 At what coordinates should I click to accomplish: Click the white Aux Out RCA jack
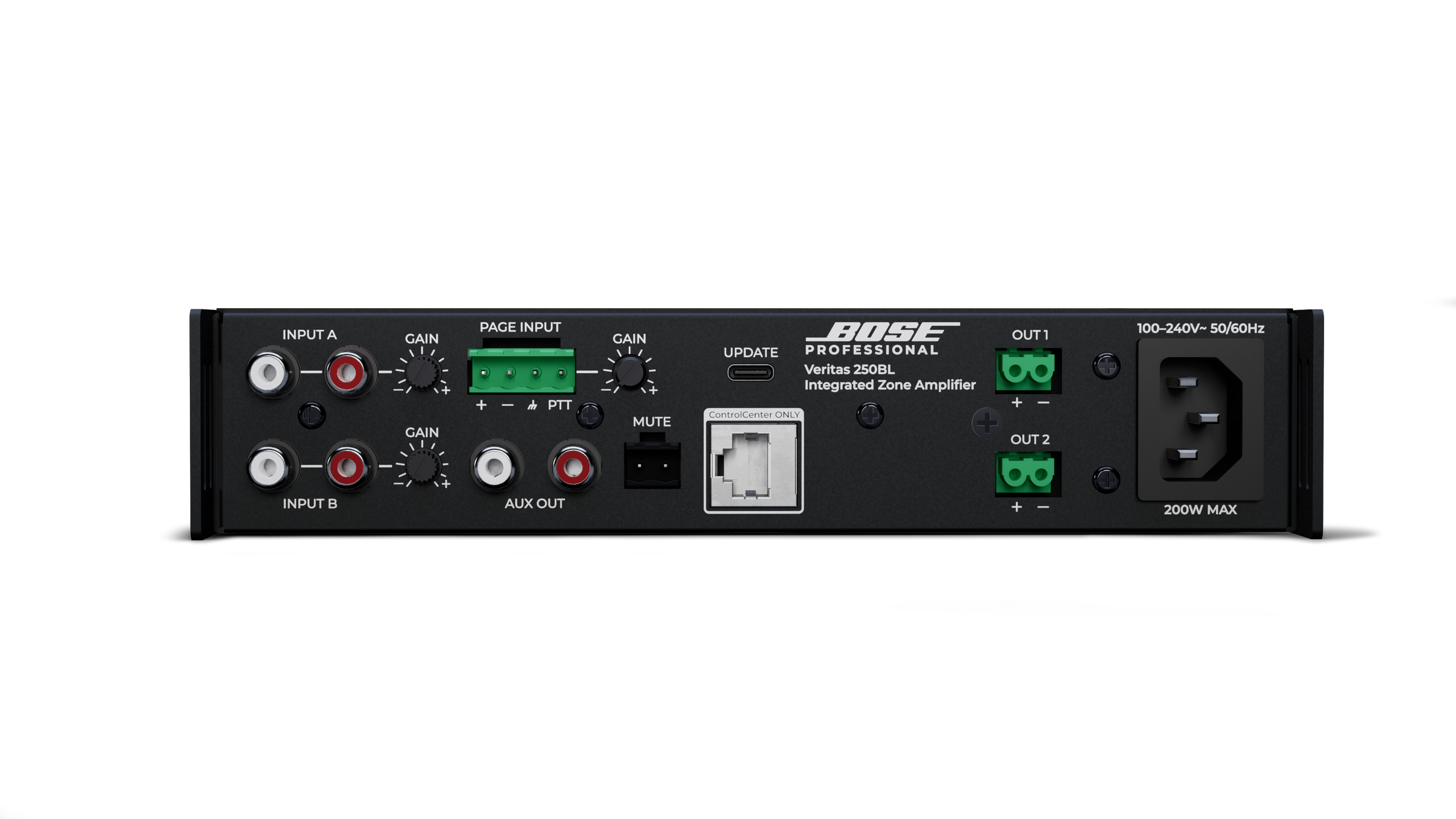click(x=495, y=467)
